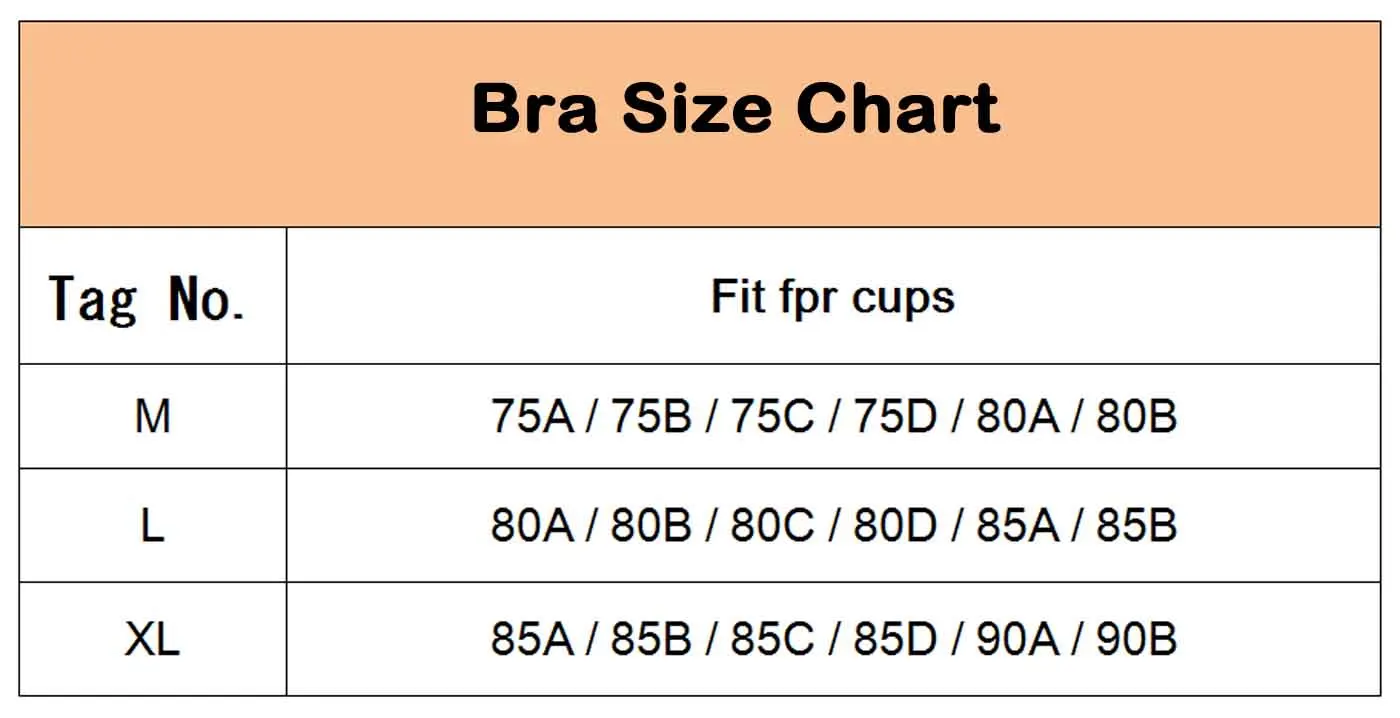Select the Tag No. header cell
Image resolution: width=1400 pixels, height=718 pixels.
coord(153,296)
